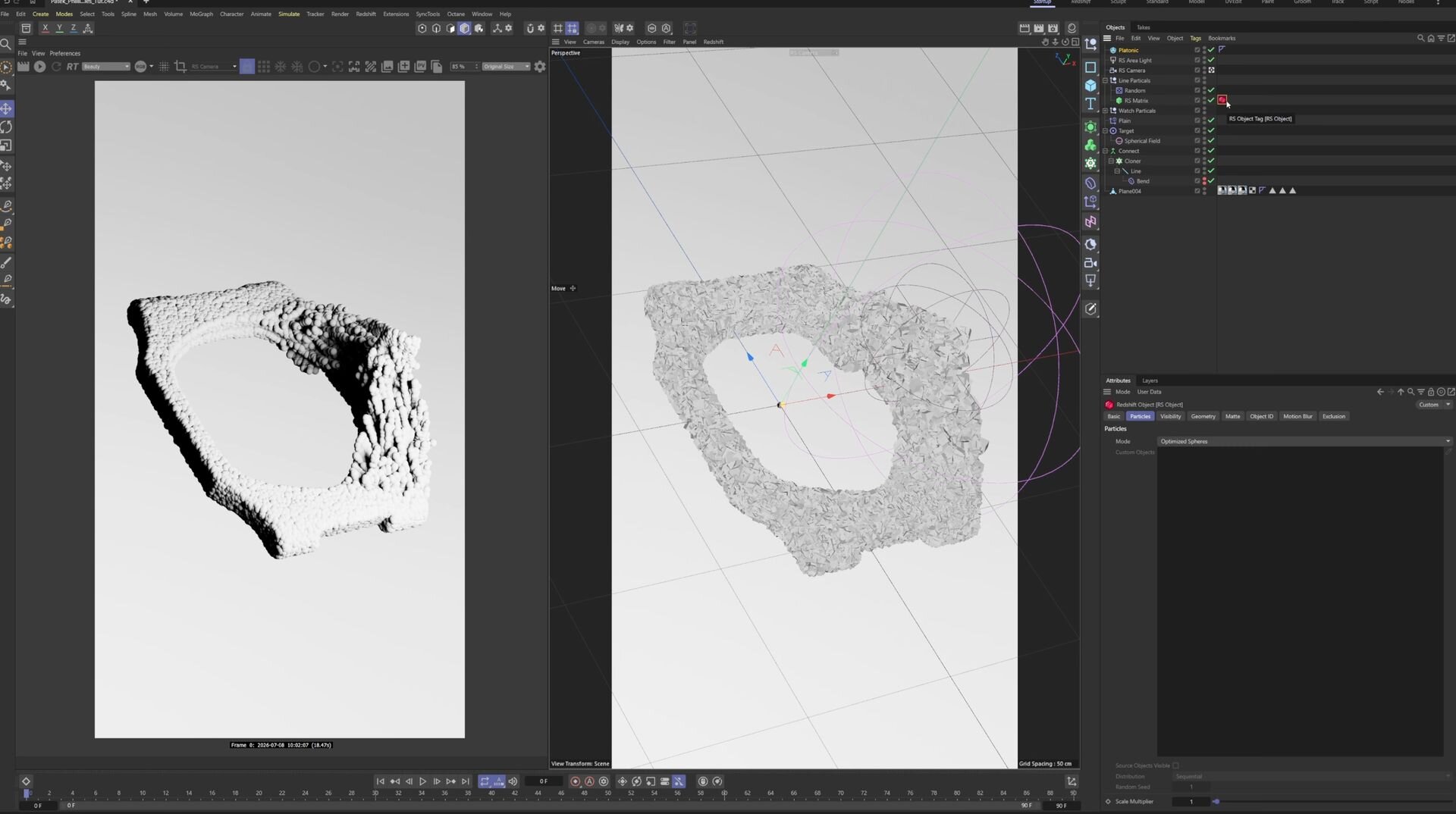This screenshot has height=814, width=1456.
Task: Open the Geometry tab of RS Object
Action: click(1203, 416)
